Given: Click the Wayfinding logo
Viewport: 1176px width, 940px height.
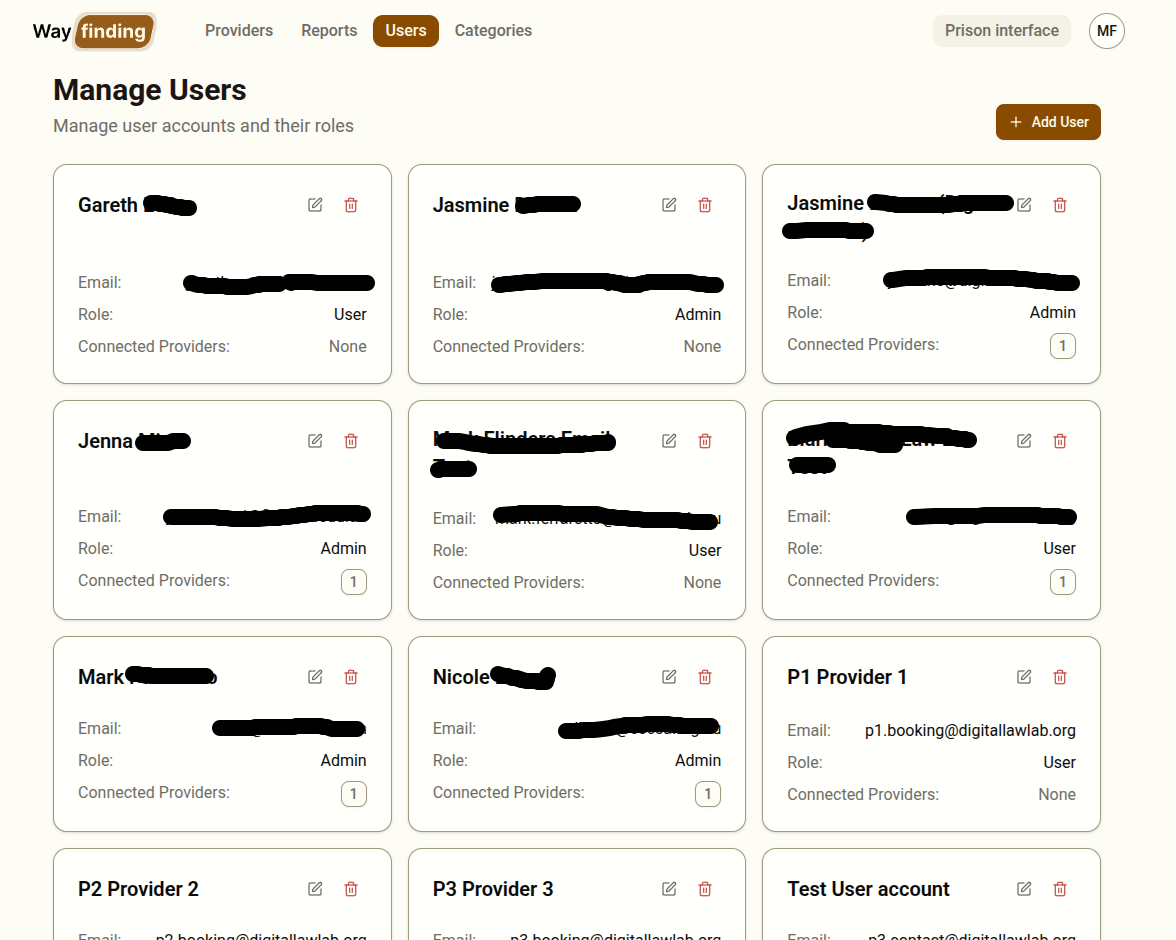Looking at the screenshot, I should (x=93, y=31).
